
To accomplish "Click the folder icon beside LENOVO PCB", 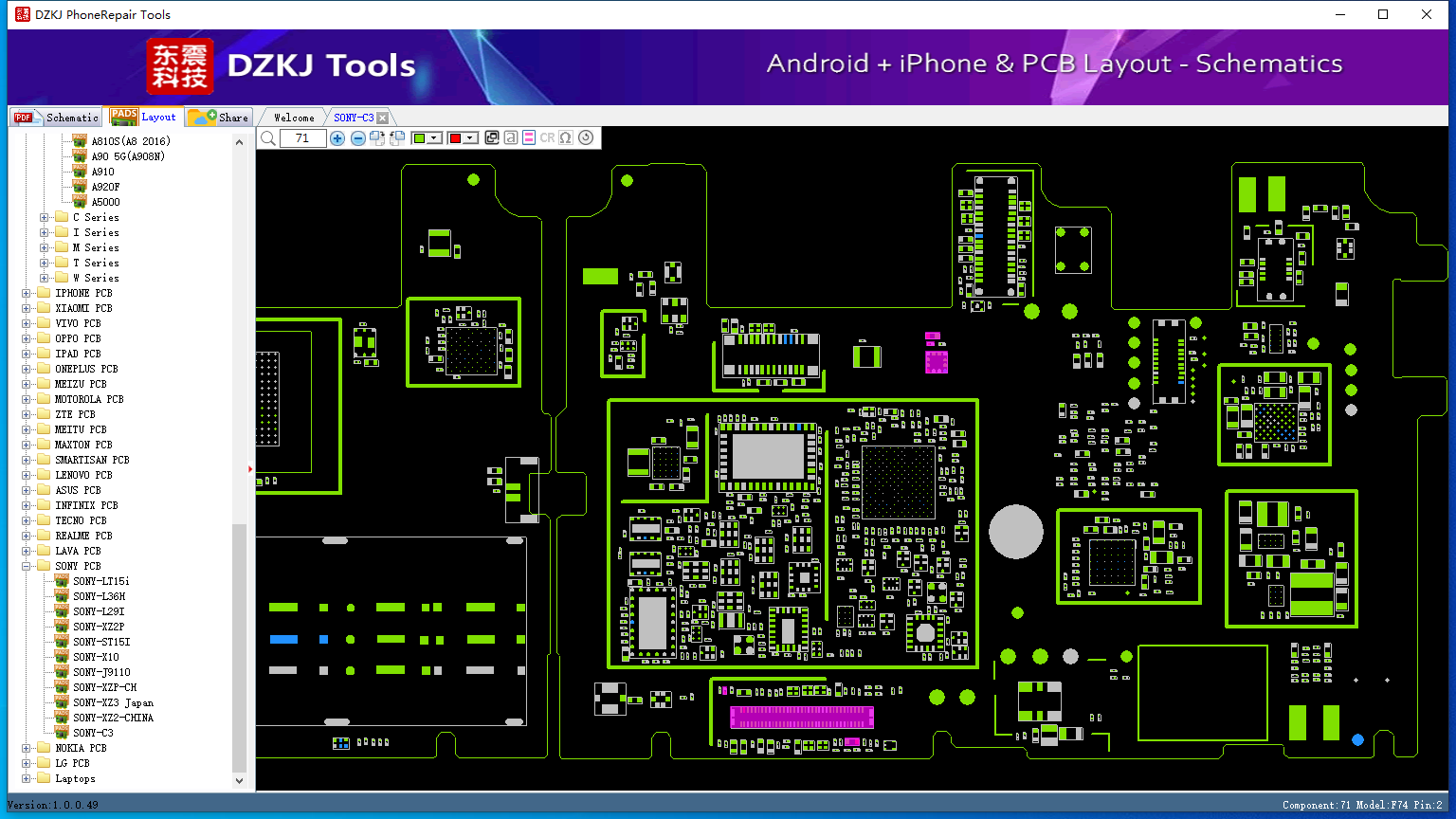I will click(44, 475).
